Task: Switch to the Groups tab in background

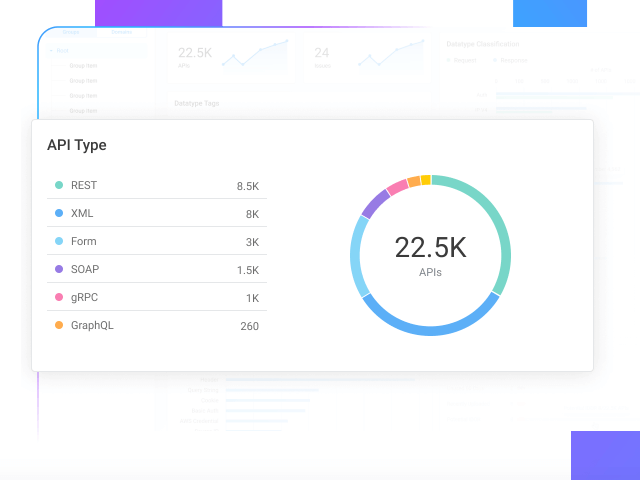Action: coord(71,32)
